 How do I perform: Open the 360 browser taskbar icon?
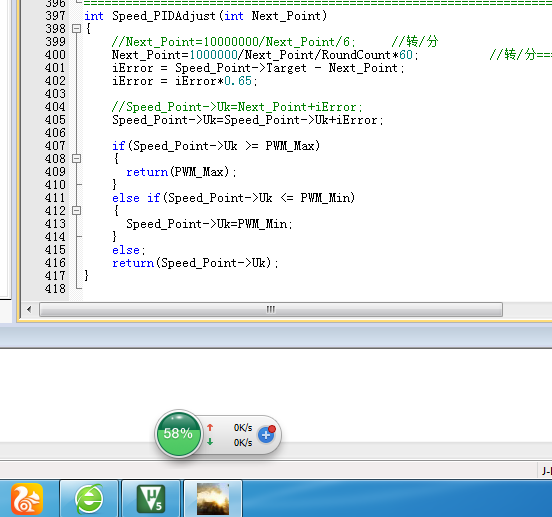point(89,499)
